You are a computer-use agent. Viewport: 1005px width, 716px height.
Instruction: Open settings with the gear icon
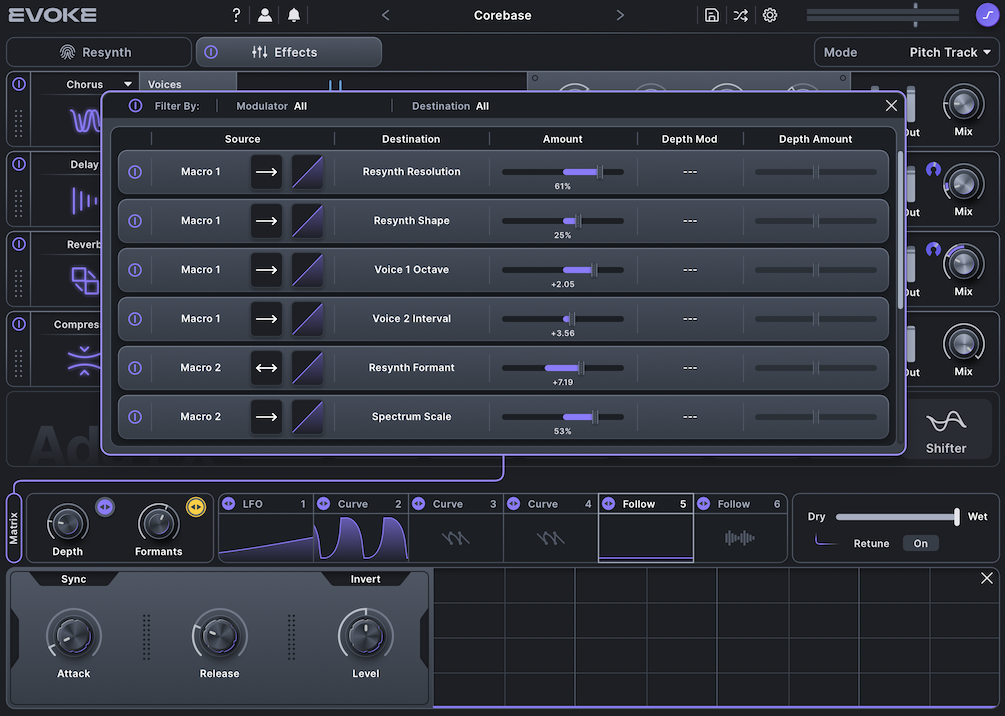(x=770, y=15)
